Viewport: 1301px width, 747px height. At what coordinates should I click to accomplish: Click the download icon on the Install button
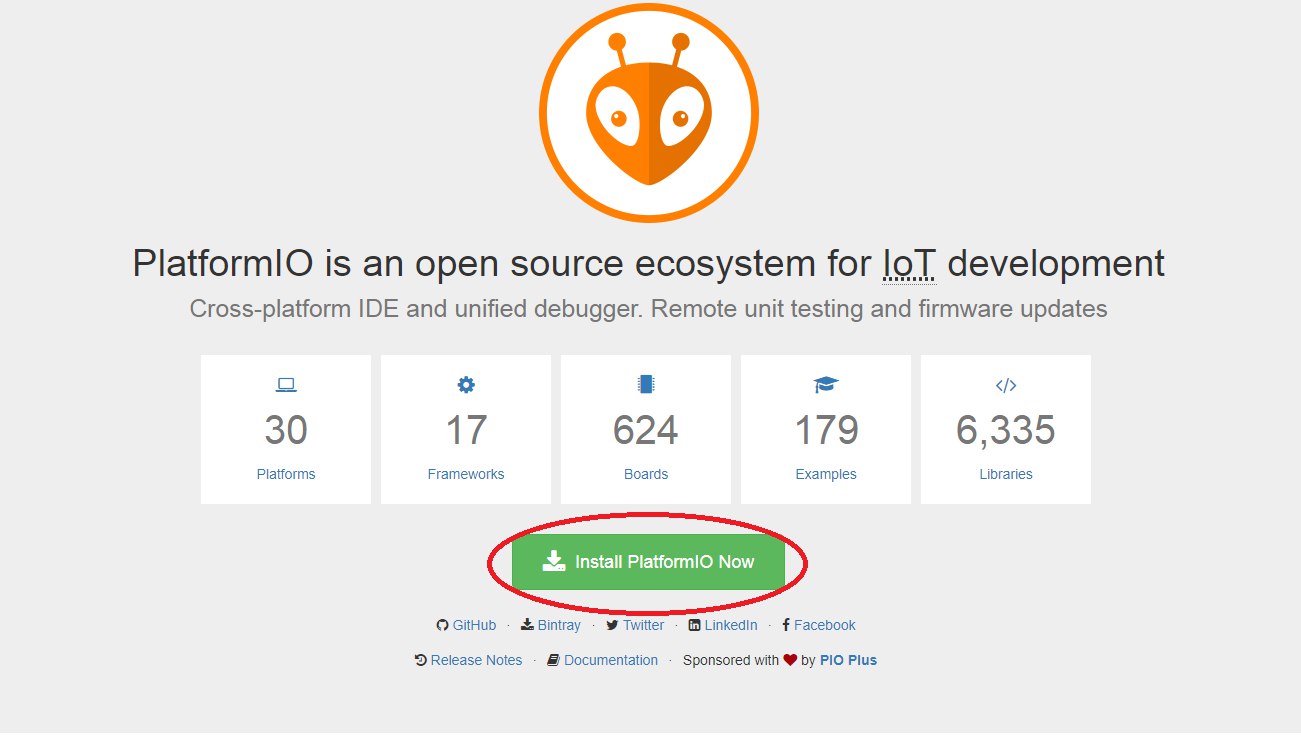[x=554, y=561]
